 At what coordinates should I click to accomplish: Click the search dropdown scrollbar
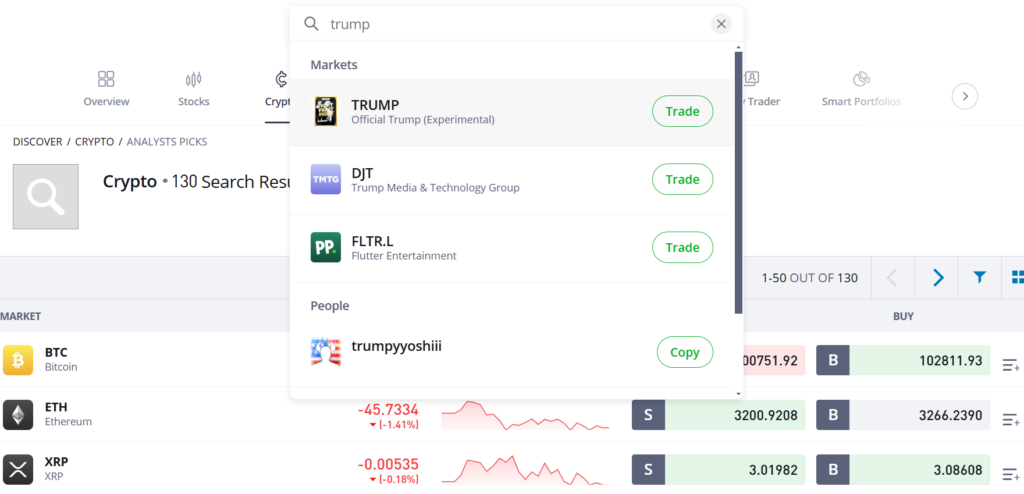(739, 182)
